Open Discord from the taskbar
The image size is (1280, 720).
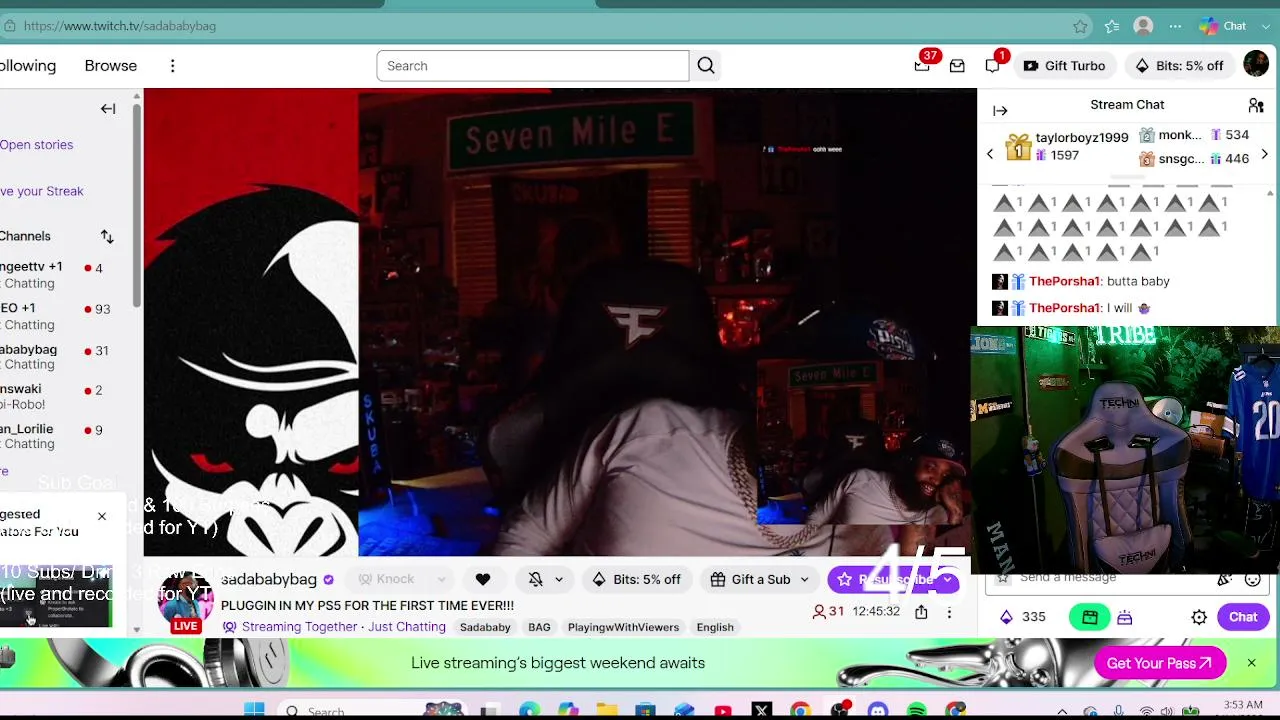click(878, 711)
